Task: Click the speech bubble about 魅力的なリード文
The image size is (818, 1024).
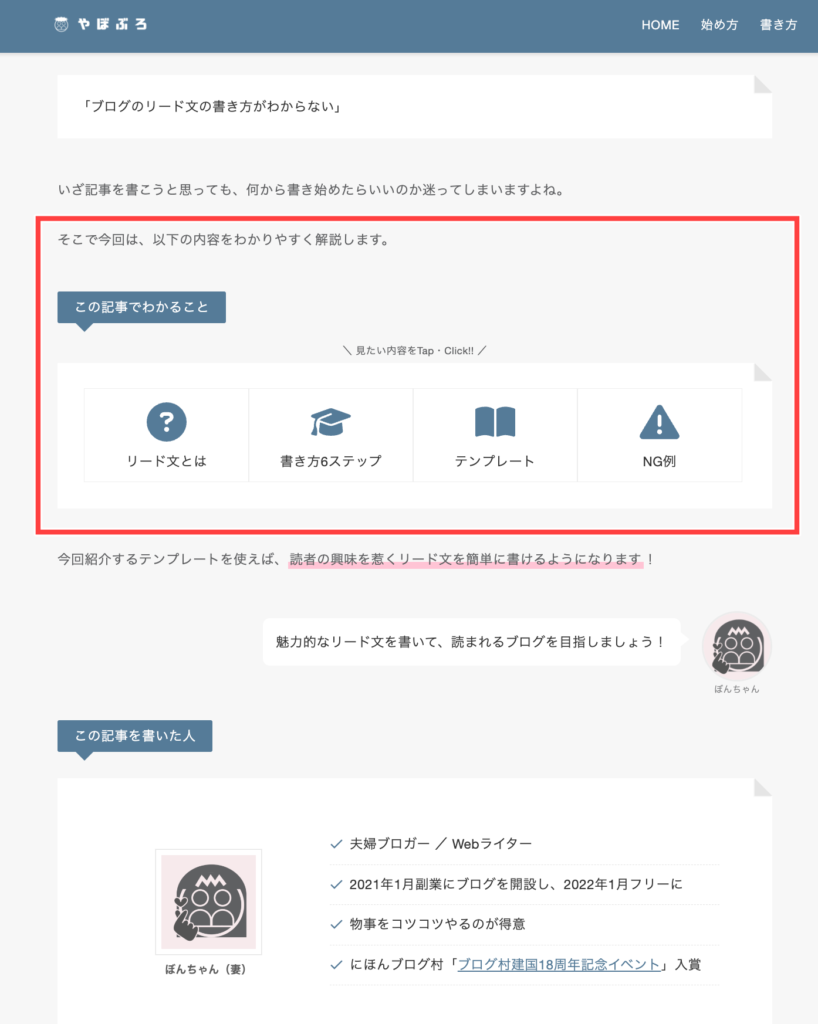Action: tap(471, 642)
